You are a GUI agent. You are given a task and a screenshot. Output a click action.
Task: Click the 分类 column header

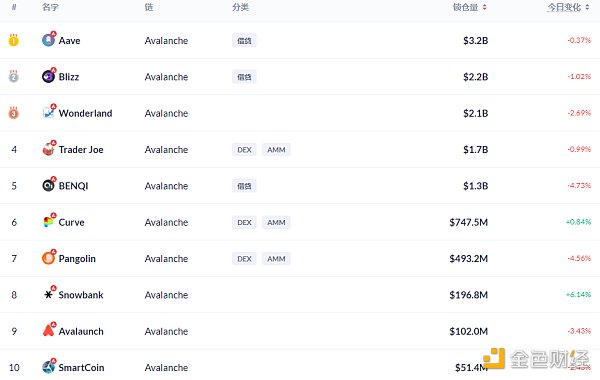240,7
